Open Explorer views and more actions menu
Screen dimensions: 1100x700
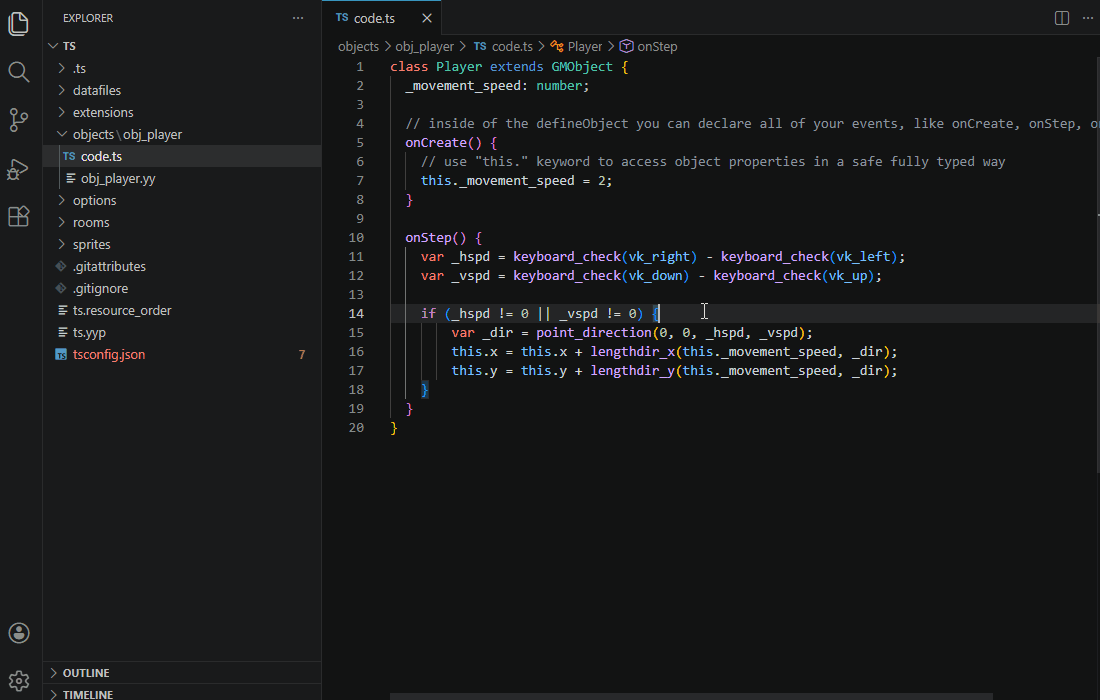pos(298,18)
